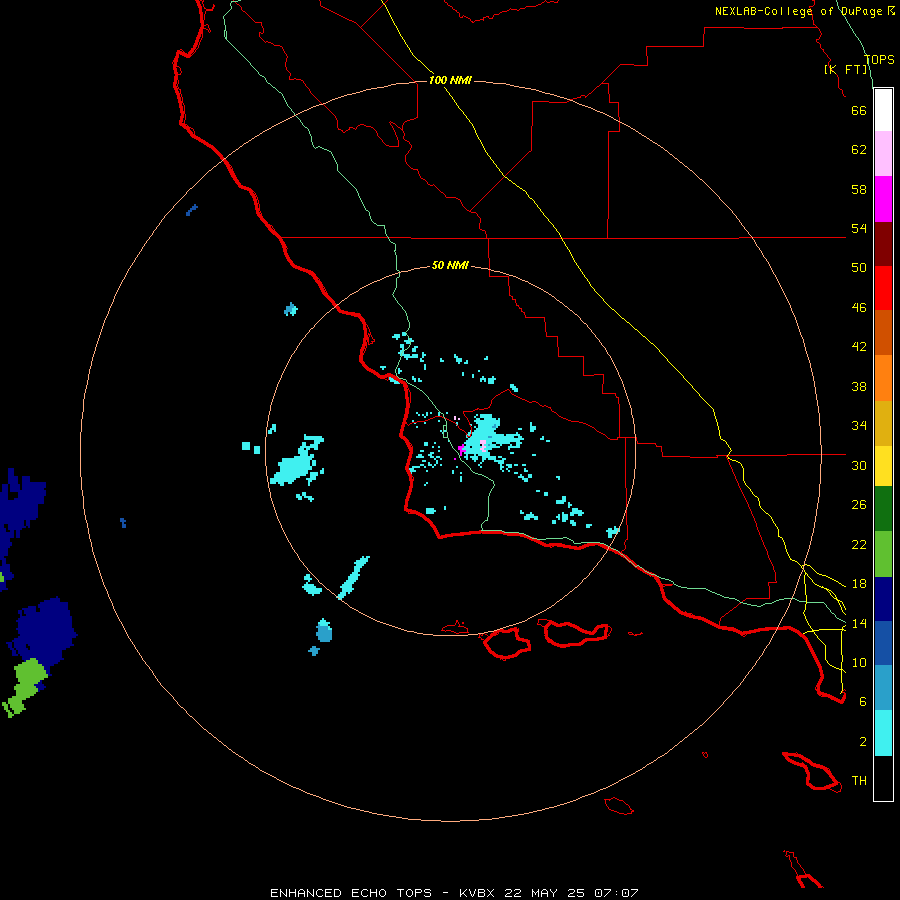Click the light pink 62 kft legend swatch
The image size is (900, 900).
tap(883, 154)
